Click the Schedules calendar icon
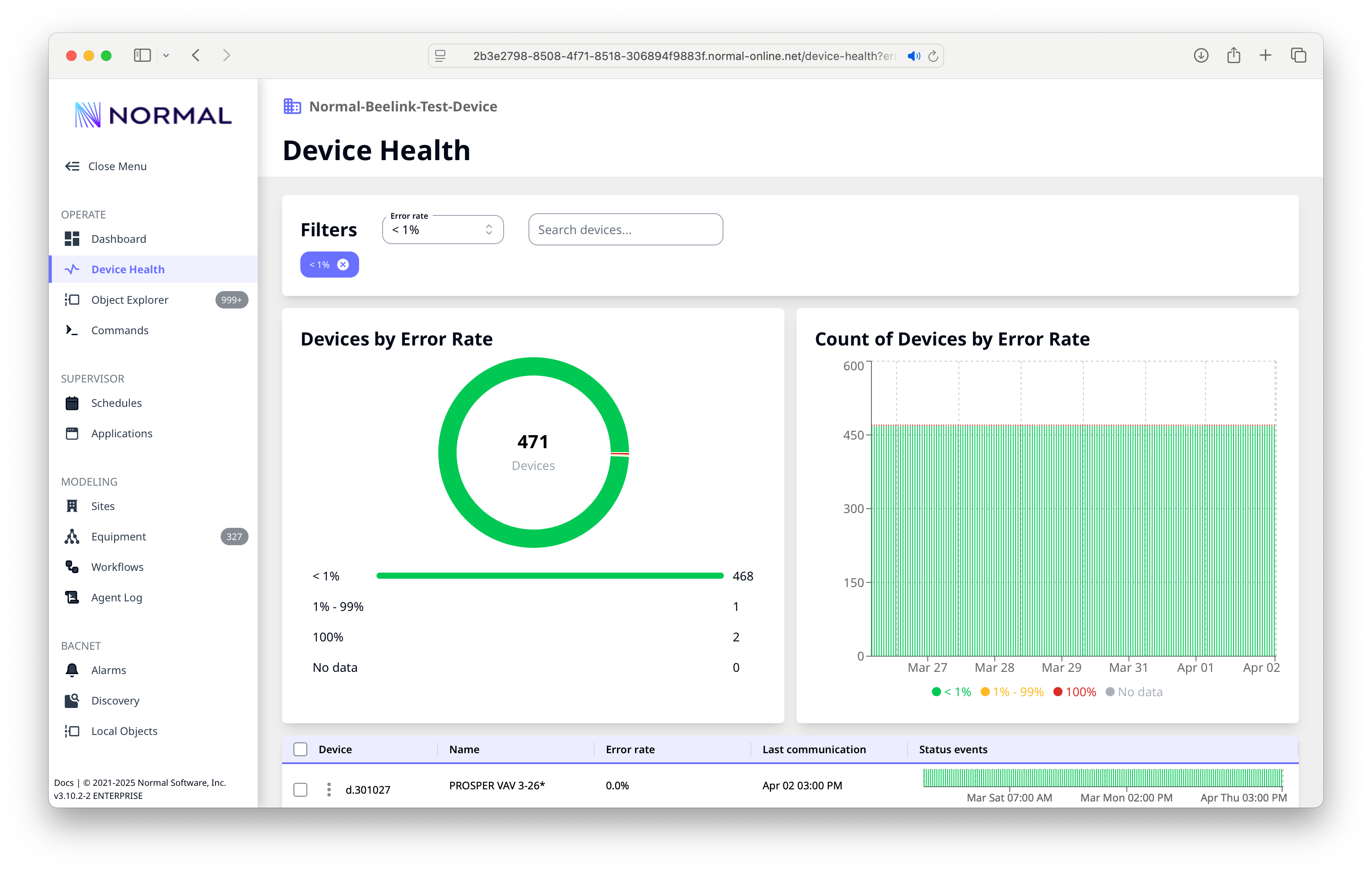The height and width of the screenshot is (872, 1372). 72,402
